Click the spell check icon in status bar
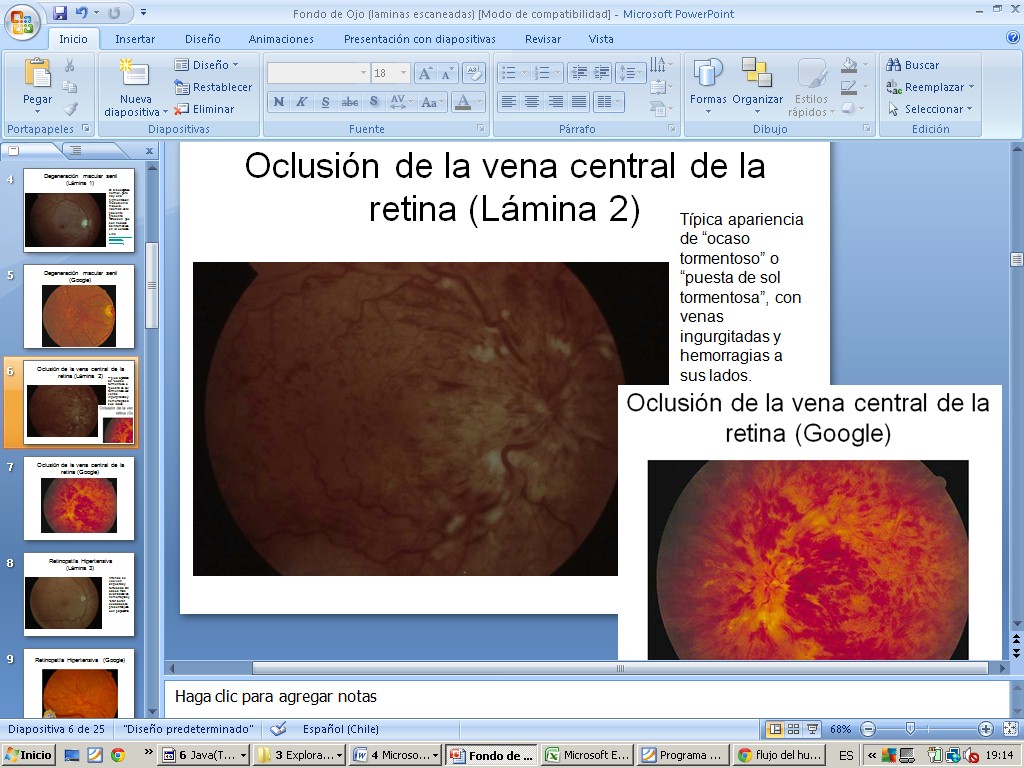The height and width of the screenshot is (768, 1024). [x=279, y=729]
